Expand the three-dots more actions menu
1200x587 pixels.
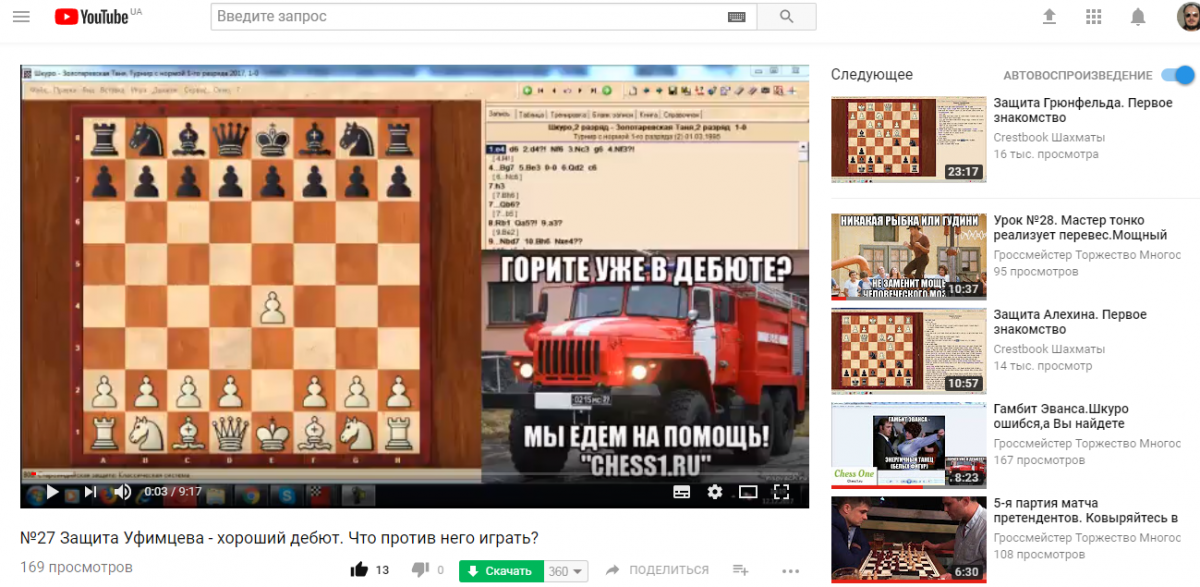(x=791, y=570)
